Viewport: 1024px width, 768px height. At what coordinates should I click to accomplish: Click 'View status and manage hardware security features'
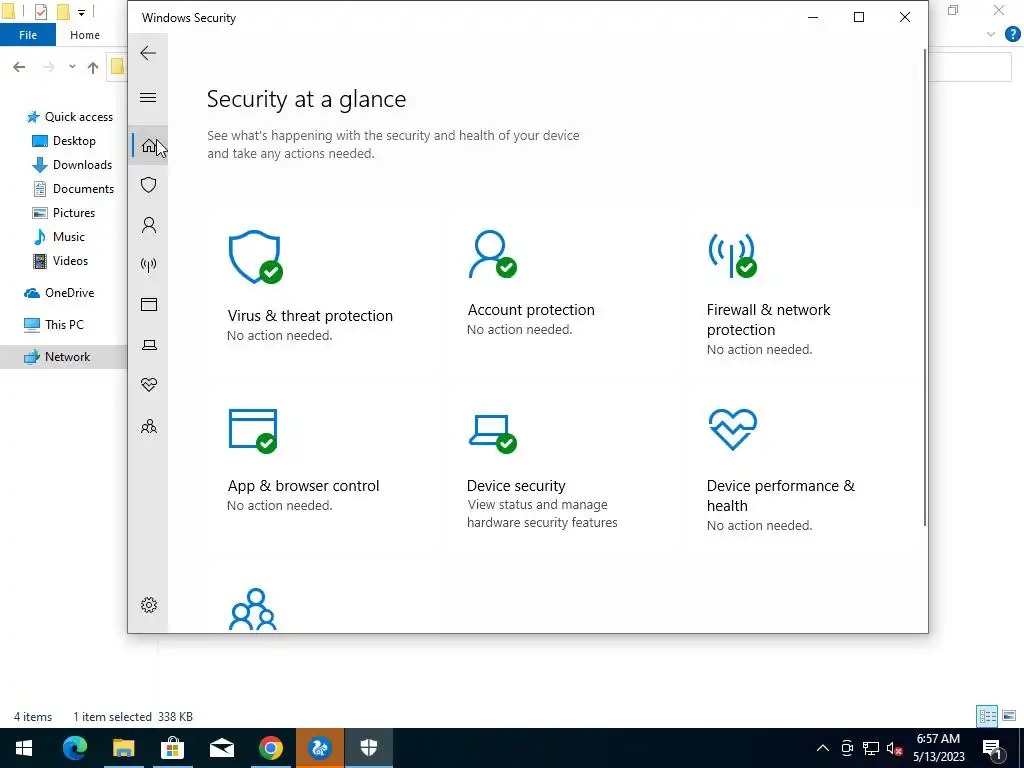pos(542,513)
